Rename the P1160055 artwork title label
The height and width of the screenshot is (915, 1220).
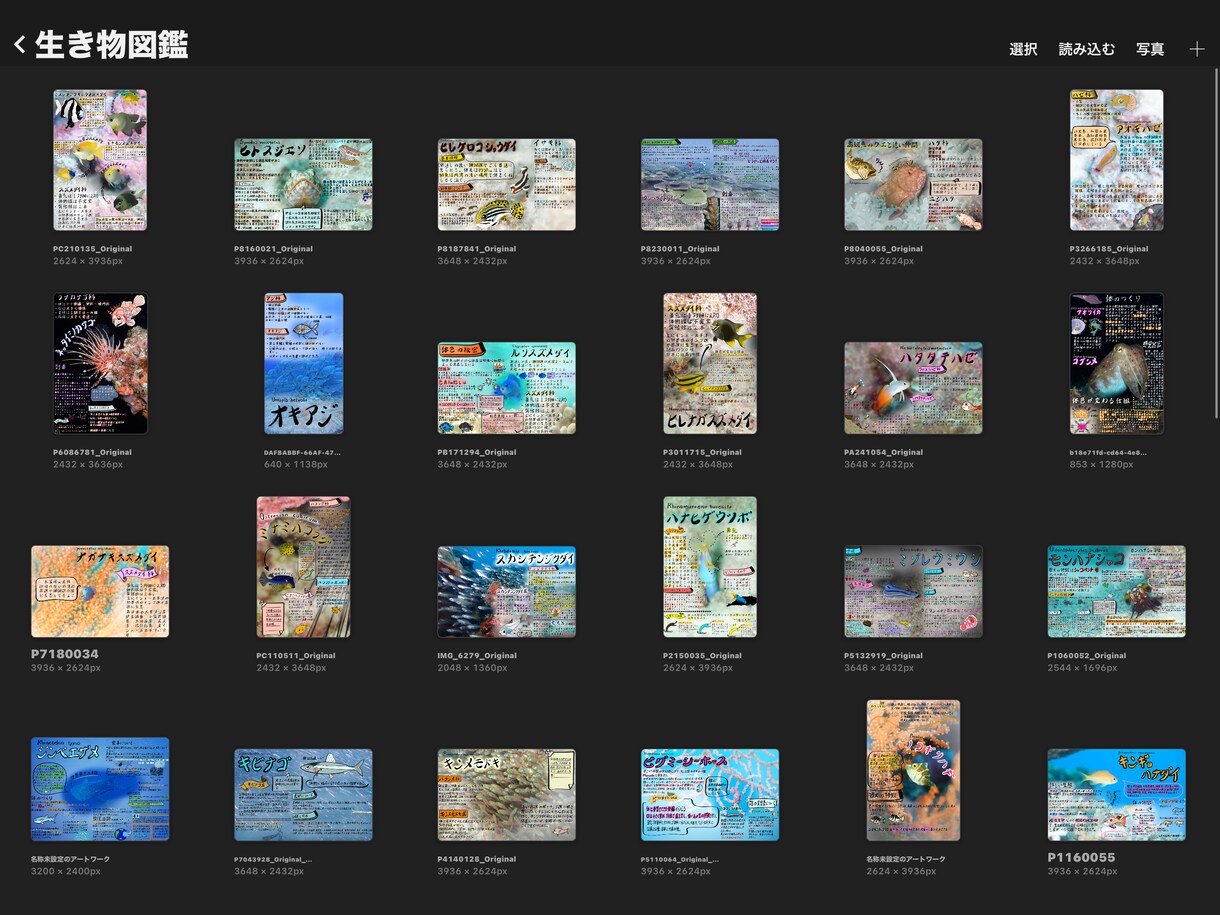[x=1081, y=857]
